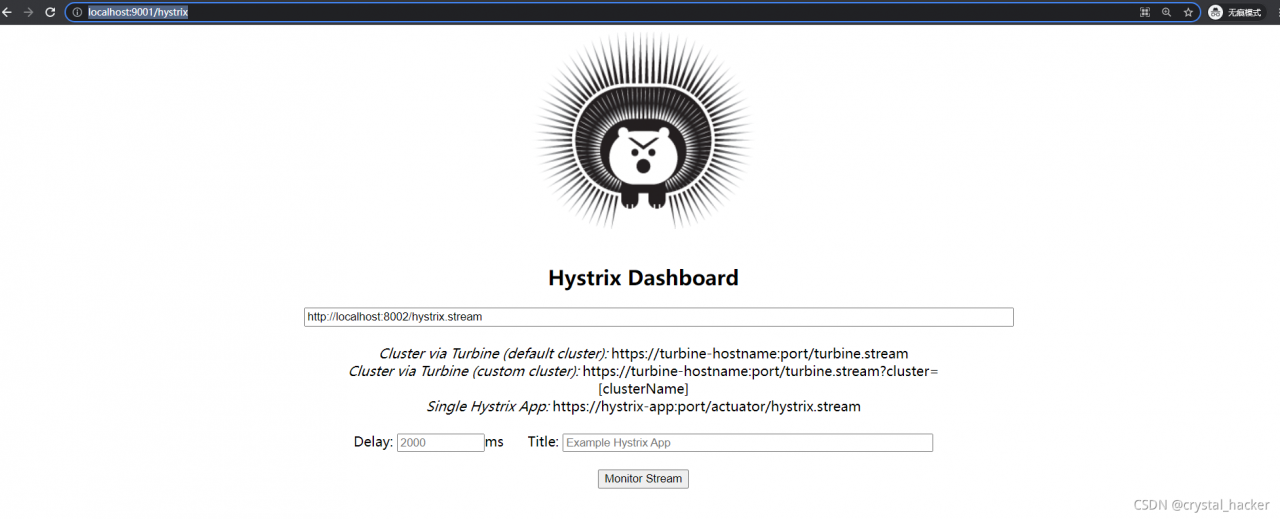
Task: Click the 'Cluster via Turbine (default cluster):' text
Action: click(x=493, y=354)
